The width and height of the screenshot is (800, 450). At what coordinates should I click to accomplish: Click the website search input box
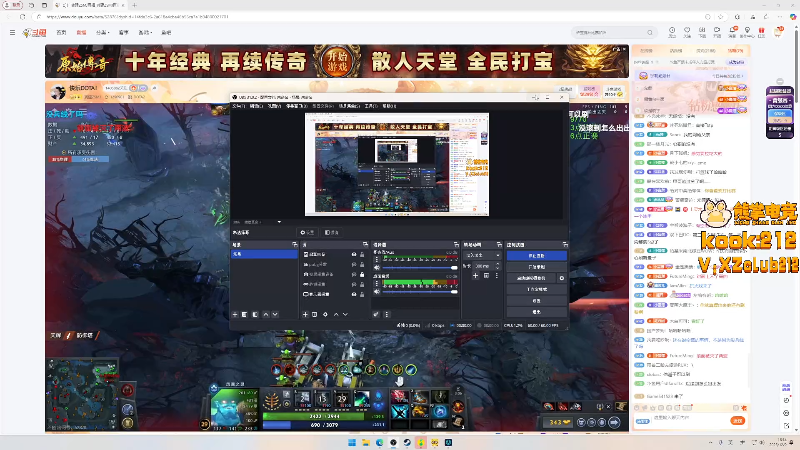coord(609,32)
